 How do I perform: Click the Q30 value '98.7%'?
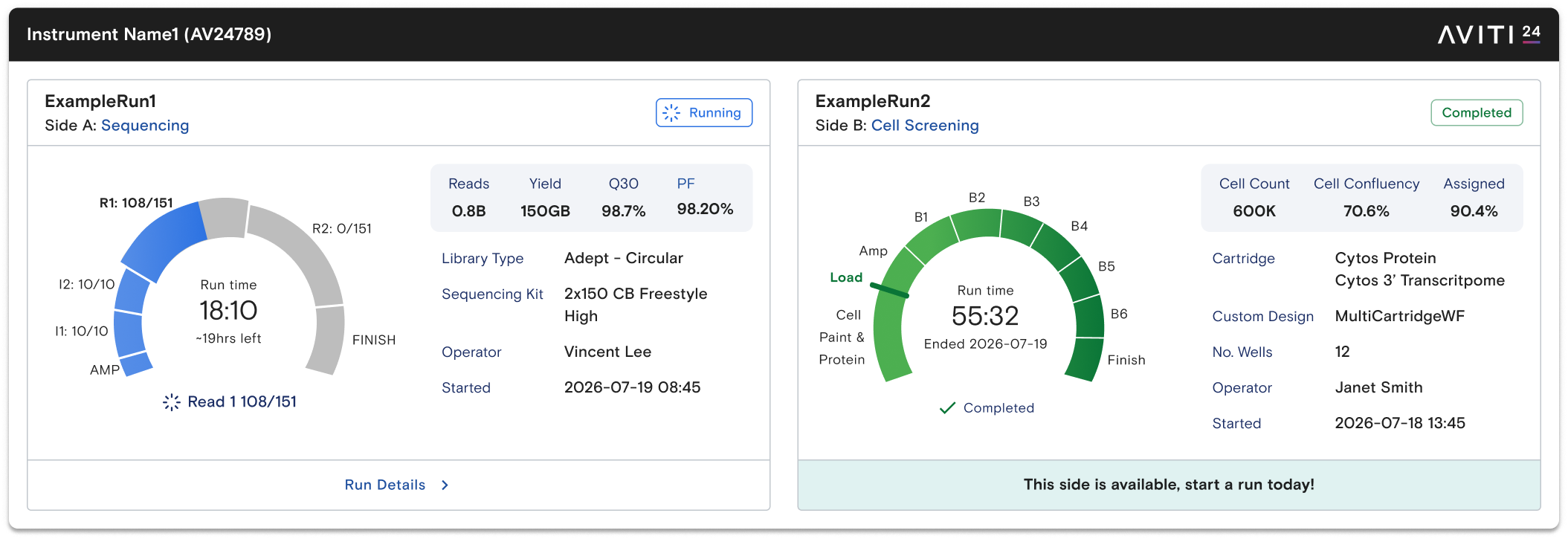point(624,211)
